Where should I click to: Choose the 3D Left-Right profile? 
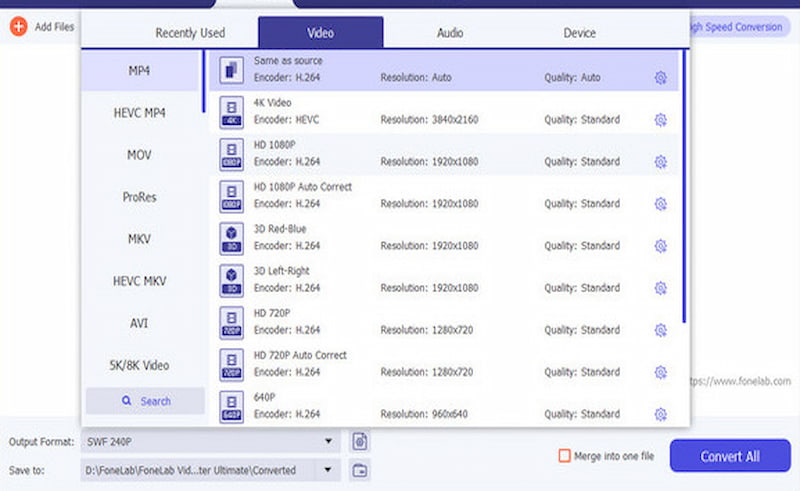(x=444, y=280)
